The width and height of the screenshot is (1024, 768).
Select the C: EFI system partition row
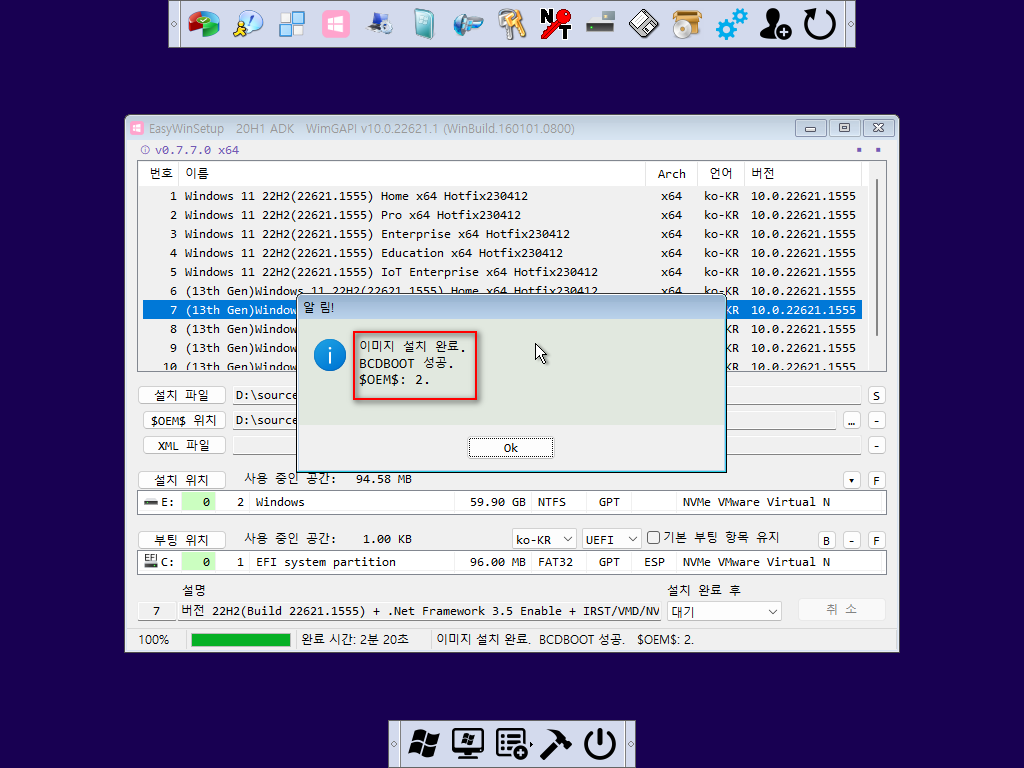click(x=511, y=562)
